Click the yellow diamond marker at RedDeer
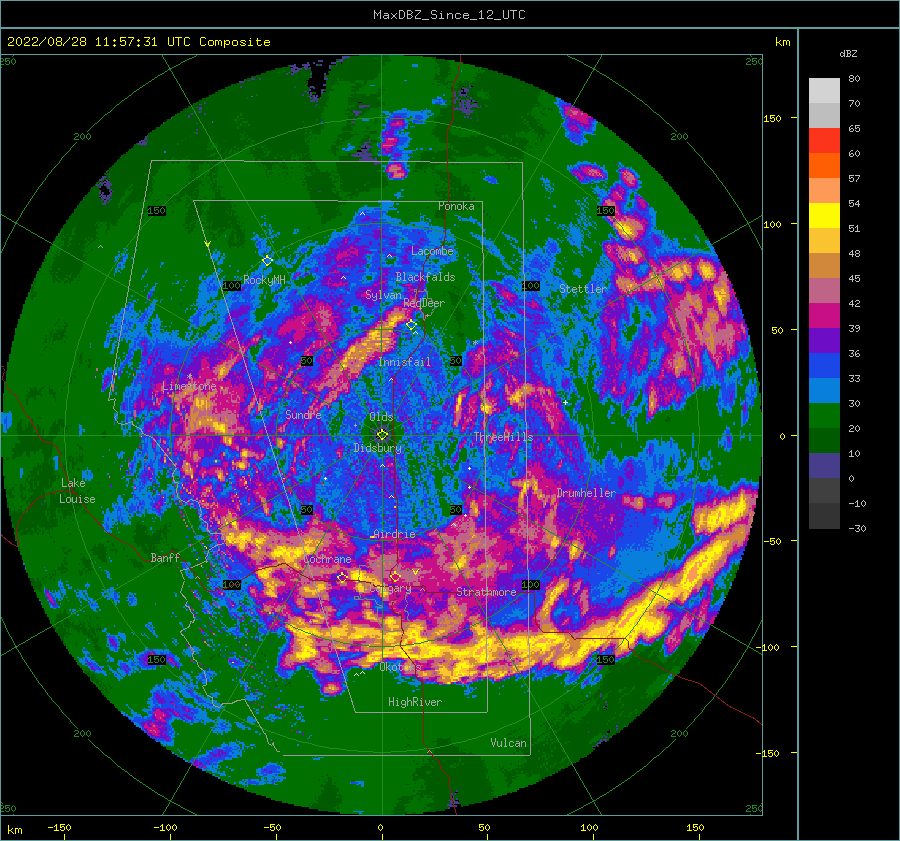The image size is (900, 841). [411, 325]
